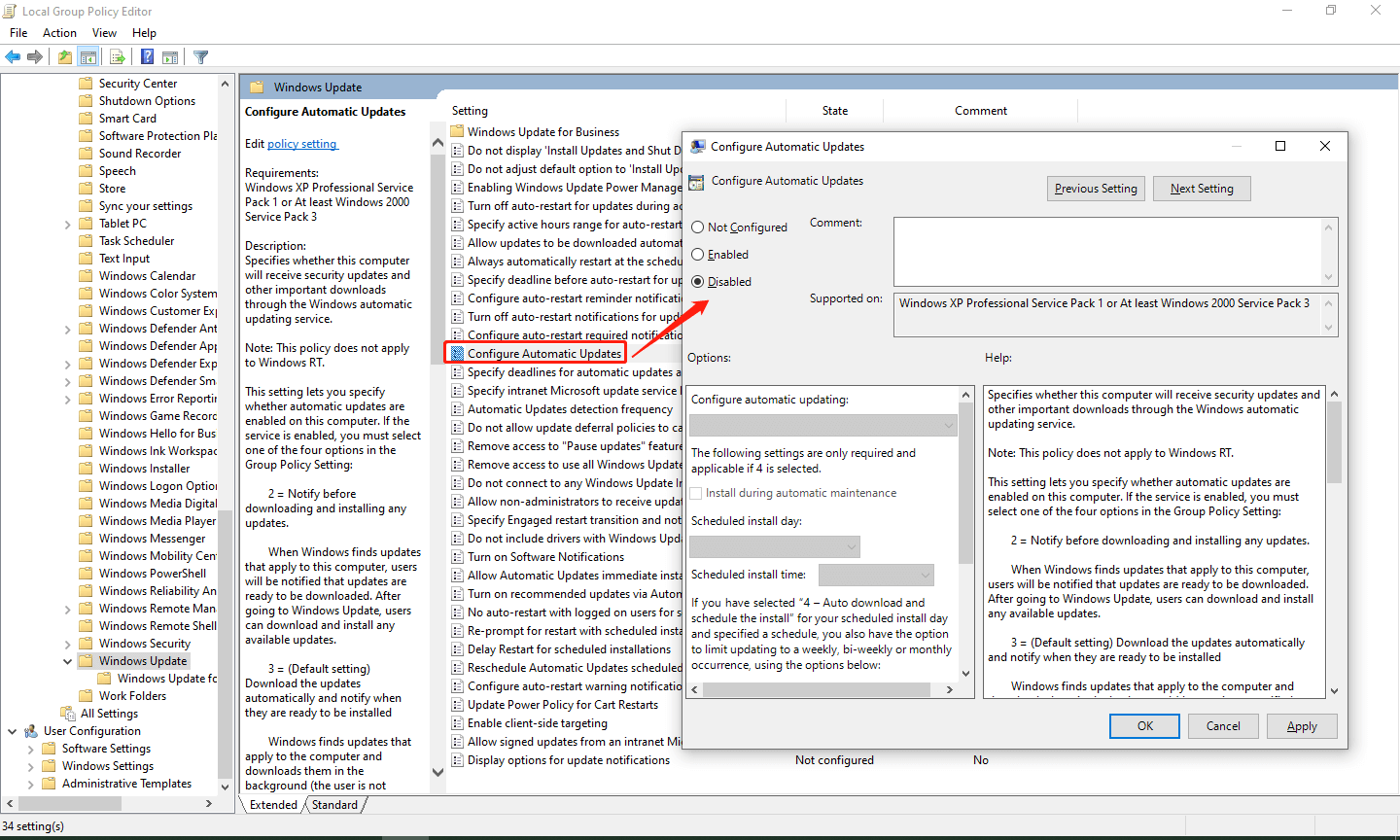Open the policy setting link
The image size is (1400, 840).
pyautogui.click(x=302, y=144)
